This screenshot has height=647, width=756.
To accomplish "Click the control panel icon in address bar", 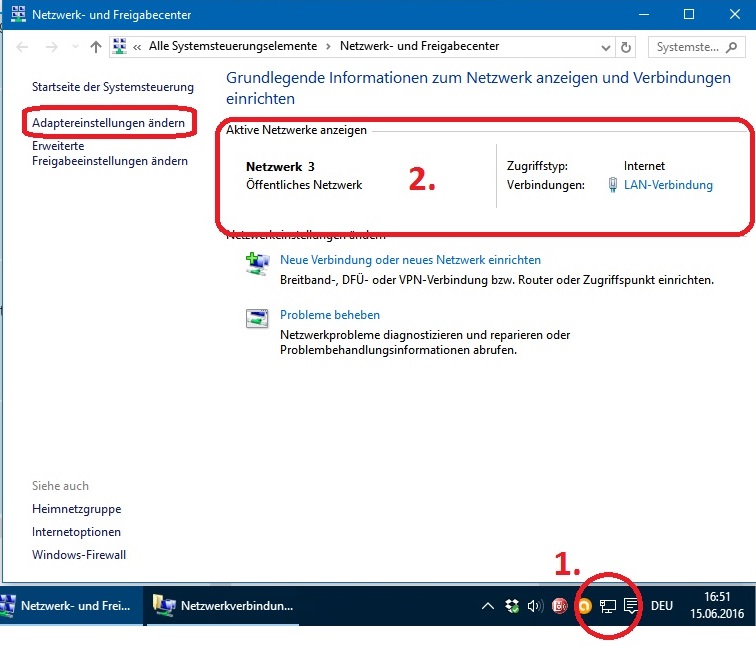I will point(120,46).
